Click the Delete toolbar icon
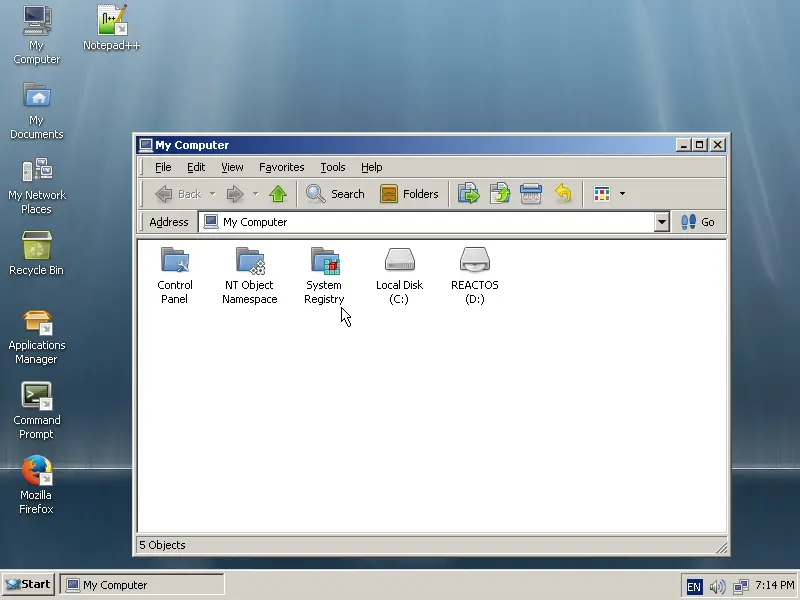 pyautogui.click(x=531, y=194)
